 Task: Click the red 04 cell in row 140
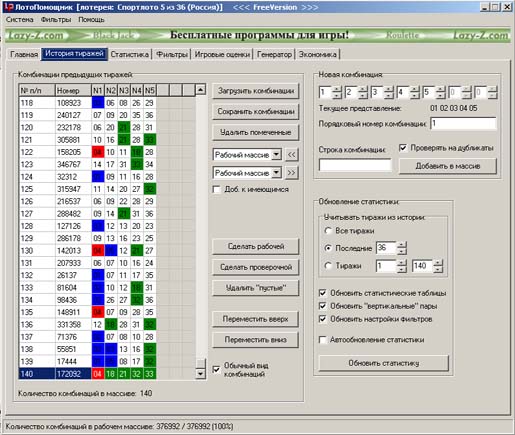tap(97, 374)
